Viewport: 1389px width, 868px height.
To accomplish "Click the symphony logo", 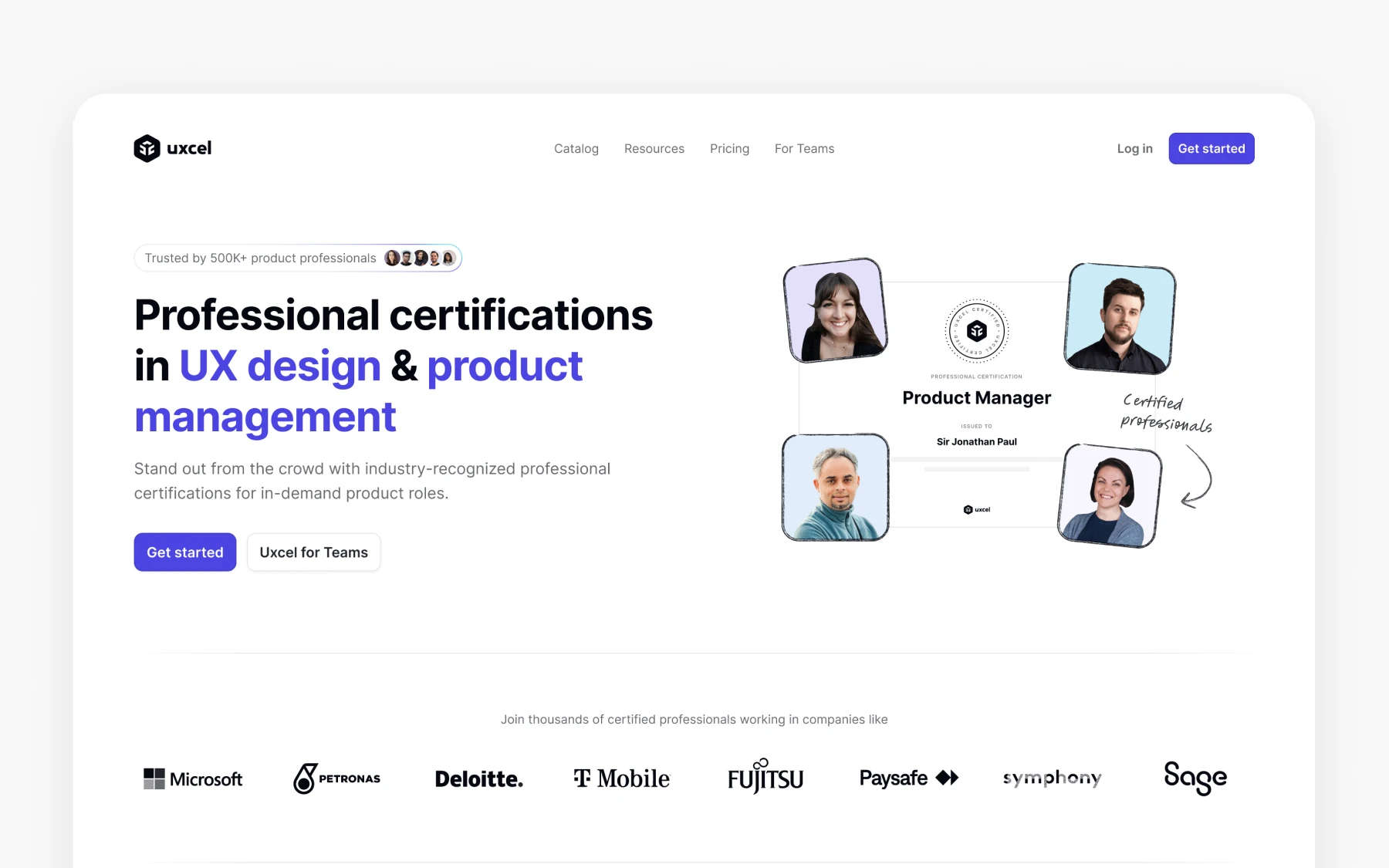I will (1052, 778).
